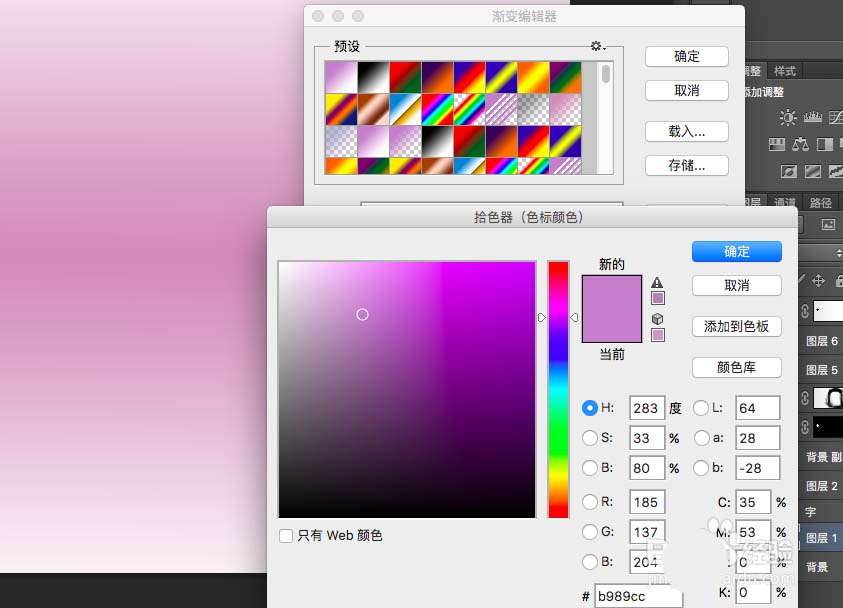Click link icon beside the black mask thumbnail

point(805,427)
